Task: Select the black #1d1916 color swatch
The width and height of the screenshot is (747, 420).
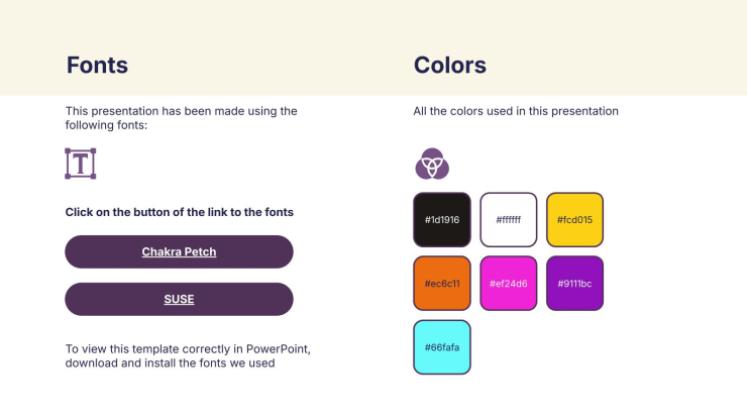Action: (x=442, y=220)
